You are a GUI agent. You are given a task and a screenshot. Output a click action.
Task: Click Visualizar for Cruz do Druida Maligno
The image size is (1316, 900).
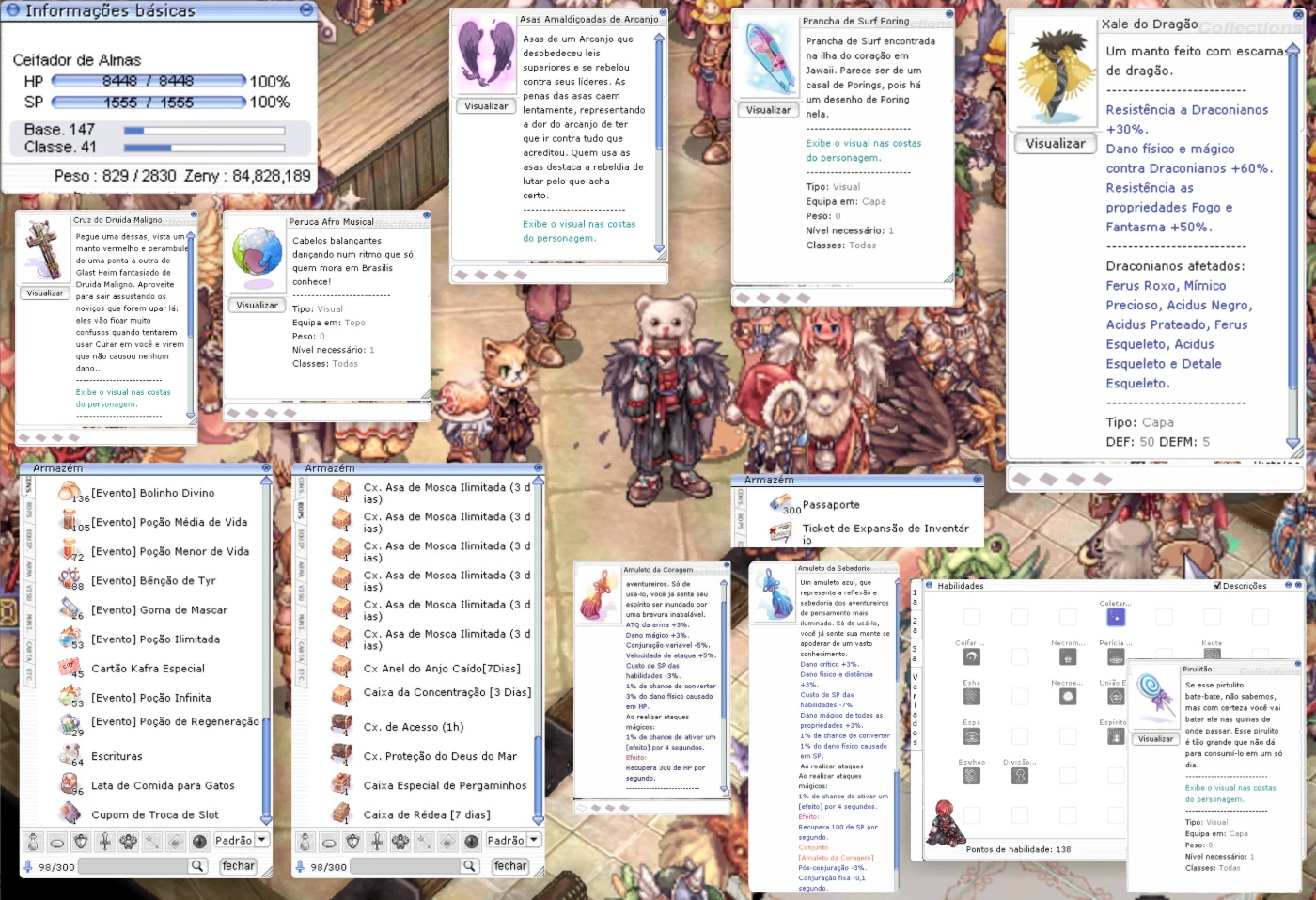click(x=45, y=293)
